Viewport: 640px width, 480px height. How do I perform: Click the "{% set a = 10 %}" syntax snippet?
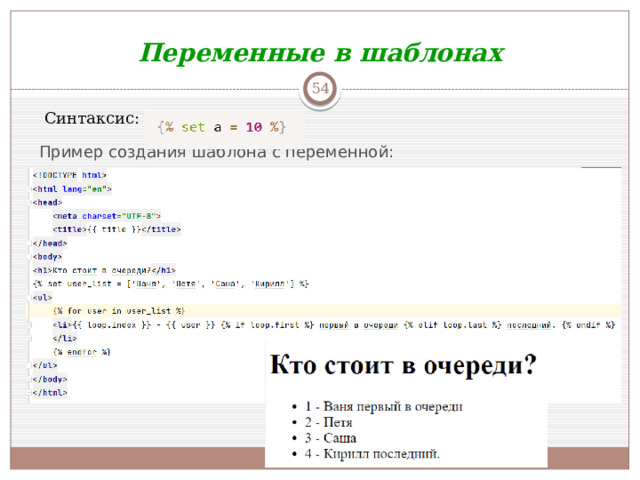point(222,127)
